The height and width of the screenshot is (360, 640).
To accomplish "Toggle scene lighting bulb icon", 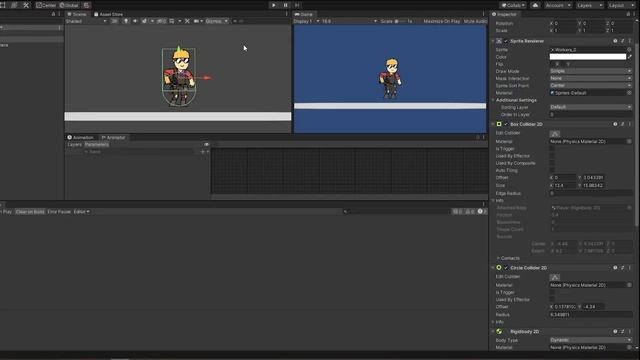I will pyautogui.click(x=126, y=21).
